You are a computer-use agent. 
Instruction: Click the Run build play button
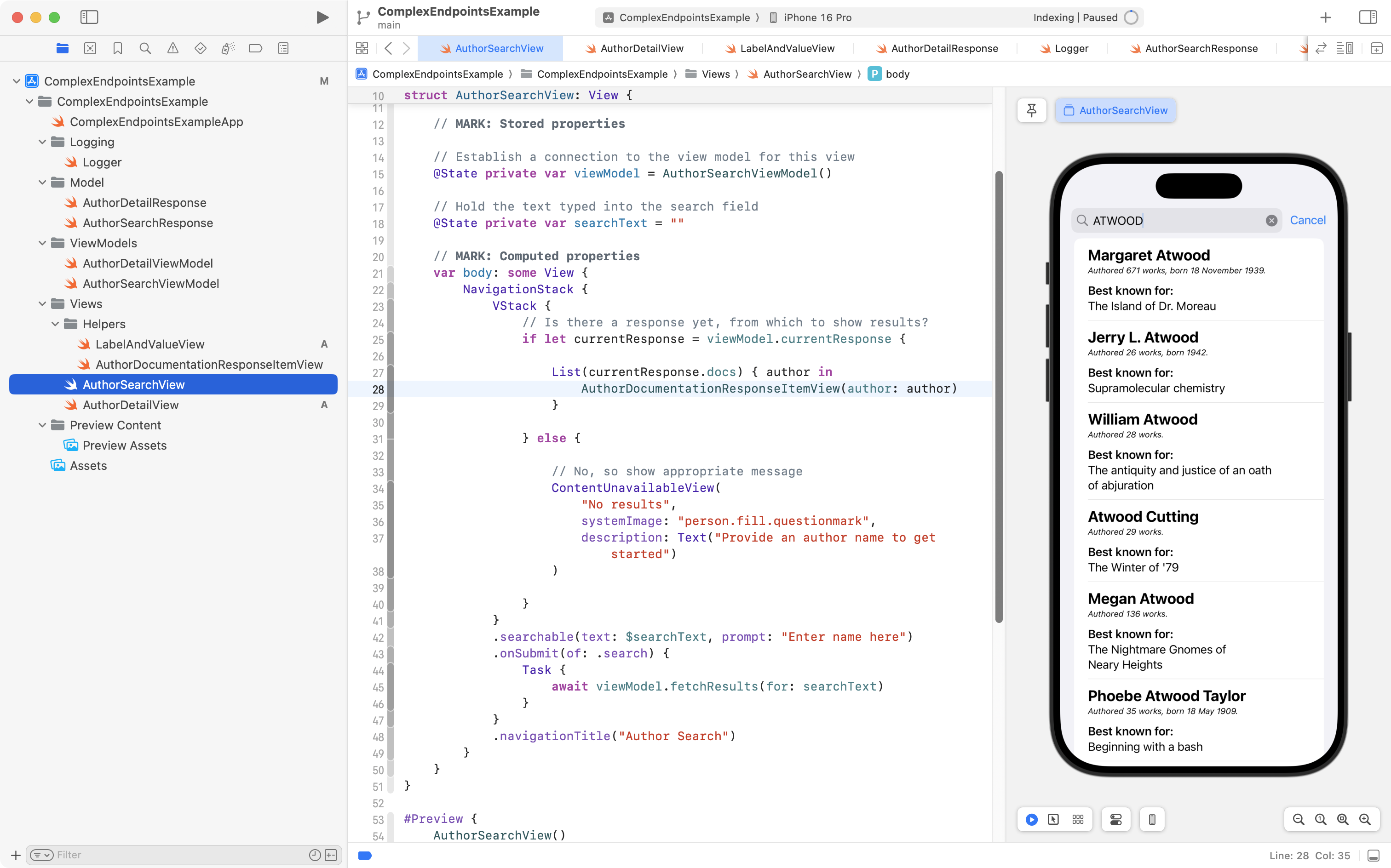pyautogui.click(x=322, y=18)
